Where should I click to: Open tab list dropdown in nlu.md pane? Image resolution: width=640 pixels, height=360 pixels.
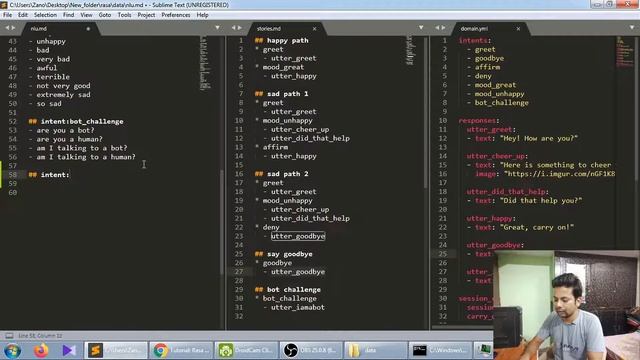pyautogui.click(x=217, y=28)
